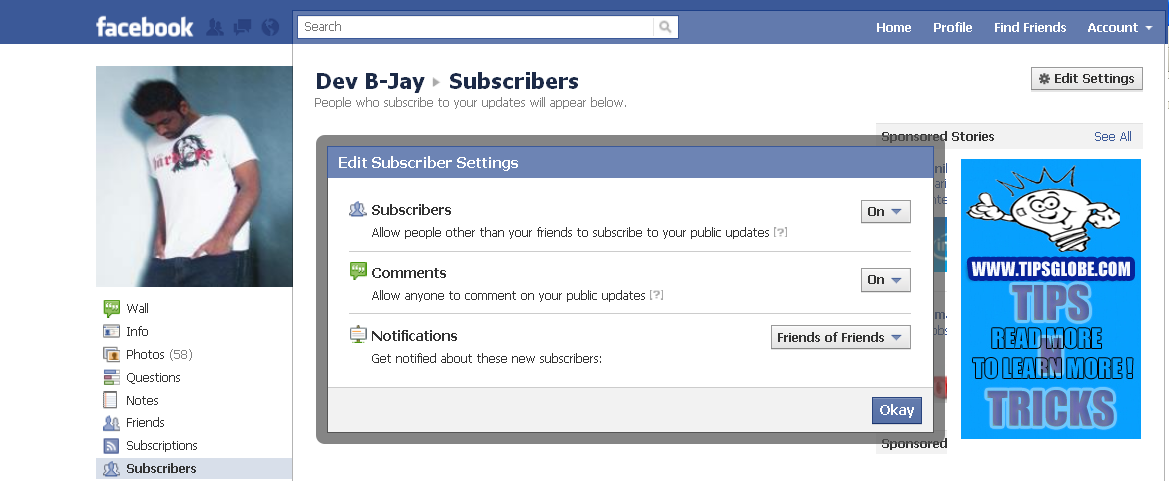The image size is (1169, 486).
Task: Expand the Account menu arrow
Action: 1148,28
